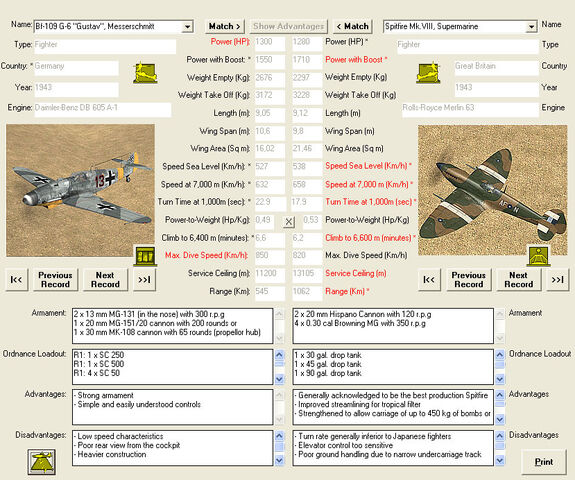Screen dimensions: 575x480
Task: Open the cockpit gauges icon below Bf-109 image
Action: click(145, 256)
